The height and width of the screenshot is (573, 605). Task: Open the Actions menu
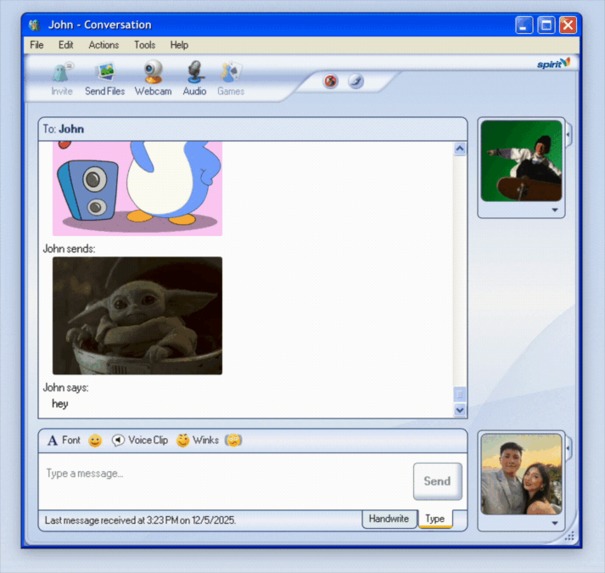(104, 45)
